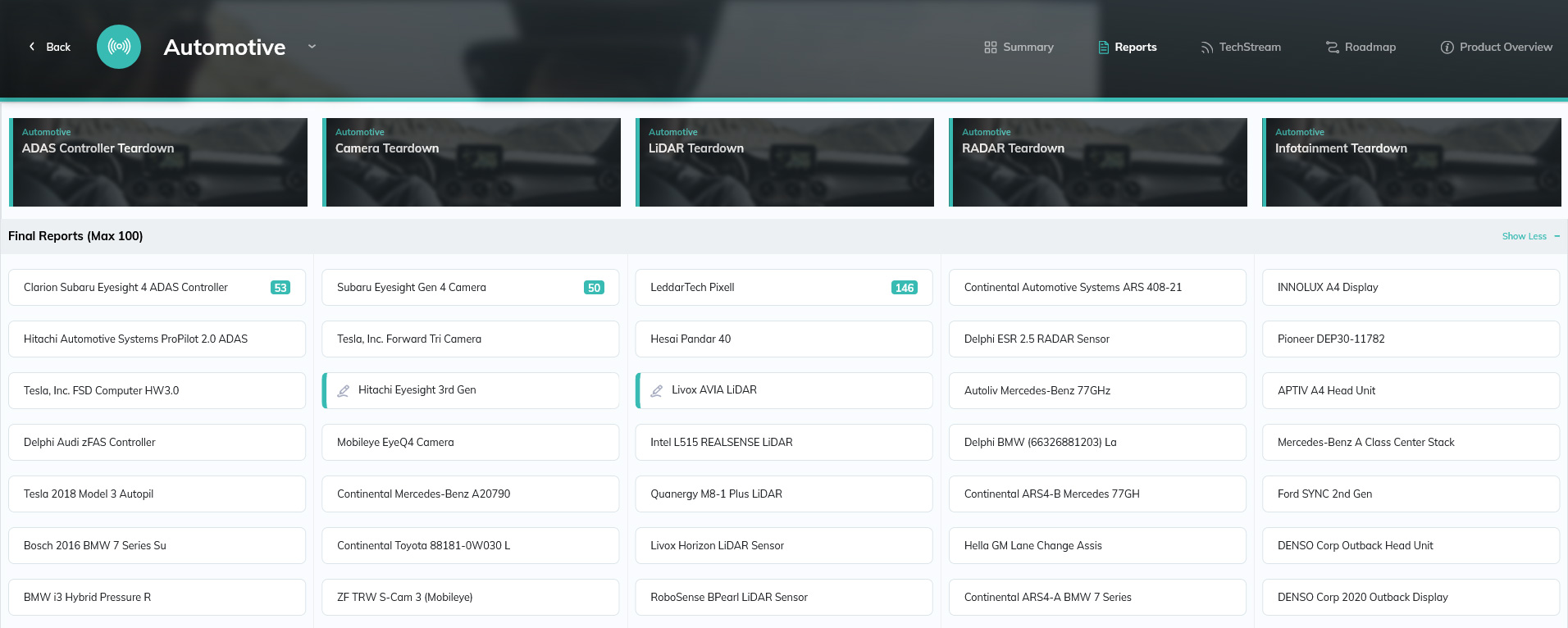1568x628 pixels.
Task: Open Clarion Subaru Eyesight 4 ADAS Controller report
Action: [157, 287]
